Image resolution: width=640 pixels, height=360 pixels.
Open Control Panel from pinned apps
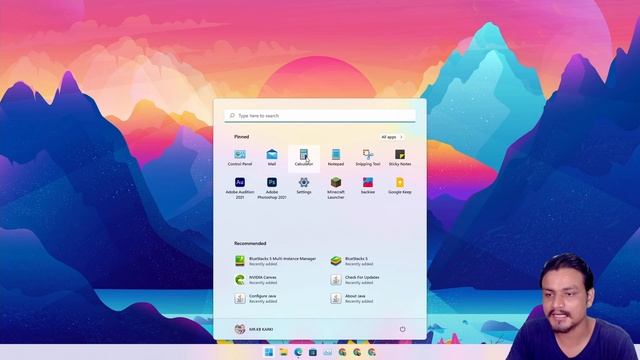pos(240,157)
